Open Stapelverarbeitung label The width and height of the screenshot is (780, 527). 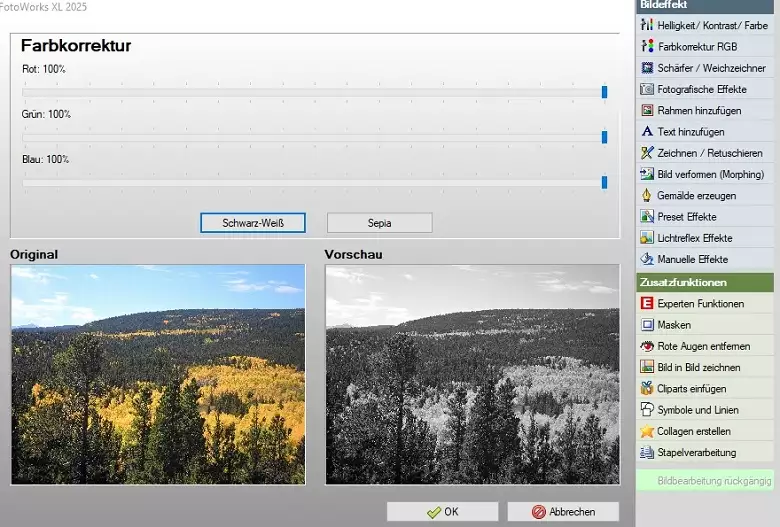coord(696,452)
